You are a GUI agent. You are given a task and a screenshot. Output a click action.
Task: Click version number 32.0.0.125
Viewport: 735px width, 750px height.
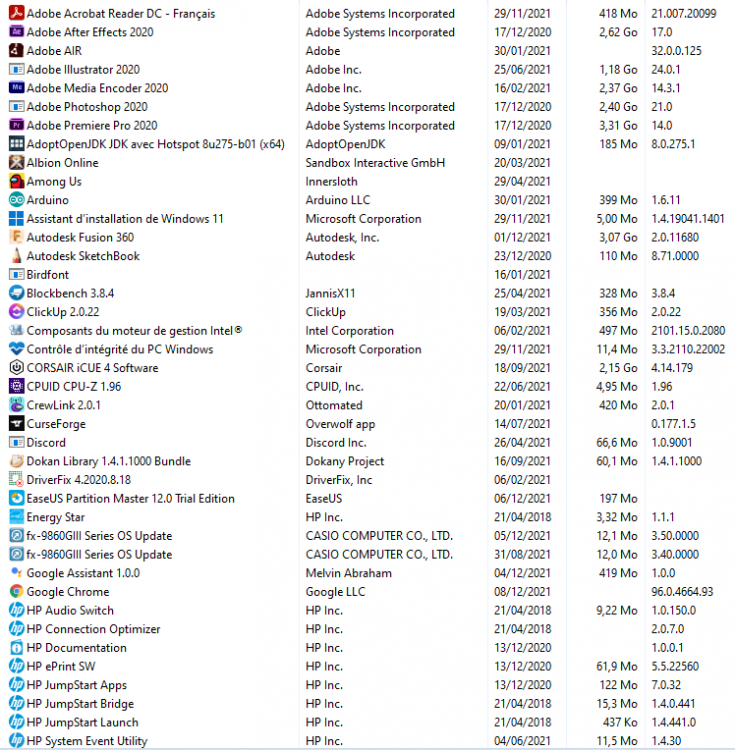(676, 51)
